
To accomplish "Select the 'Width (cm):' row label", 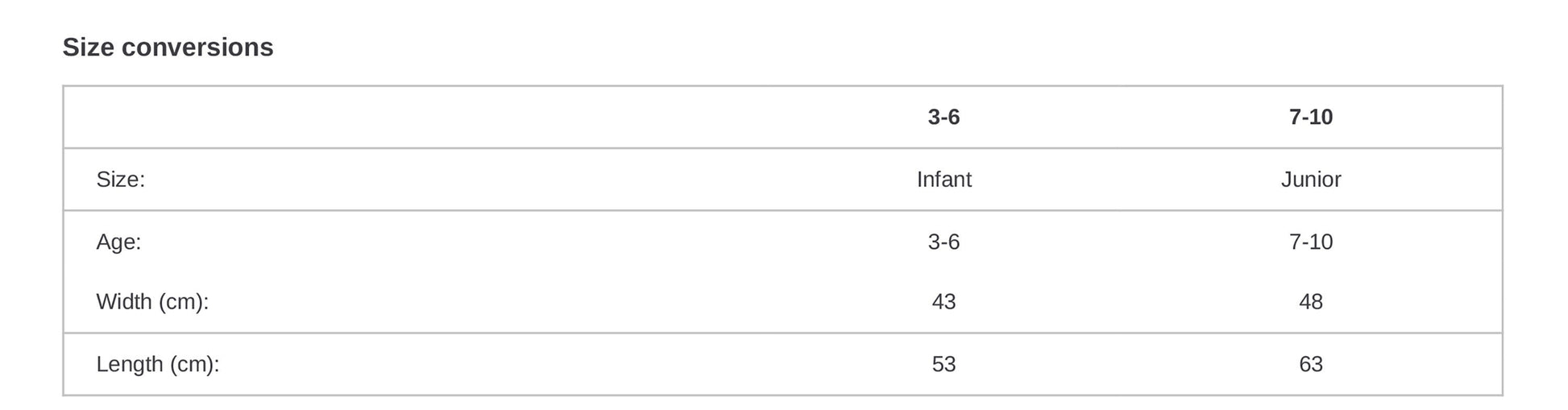I will (152, 302).
